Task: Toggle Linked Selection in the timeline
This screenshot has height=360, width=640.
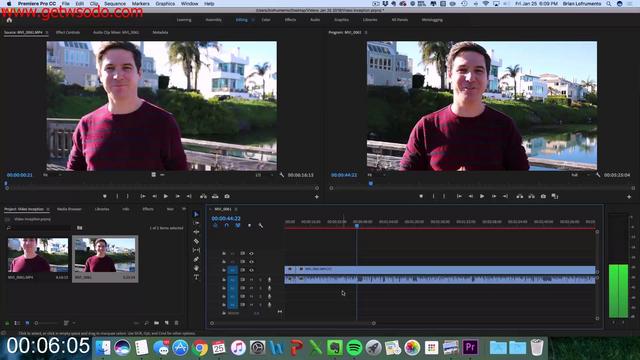Action: pyautogui.click(x=238, y=225)
